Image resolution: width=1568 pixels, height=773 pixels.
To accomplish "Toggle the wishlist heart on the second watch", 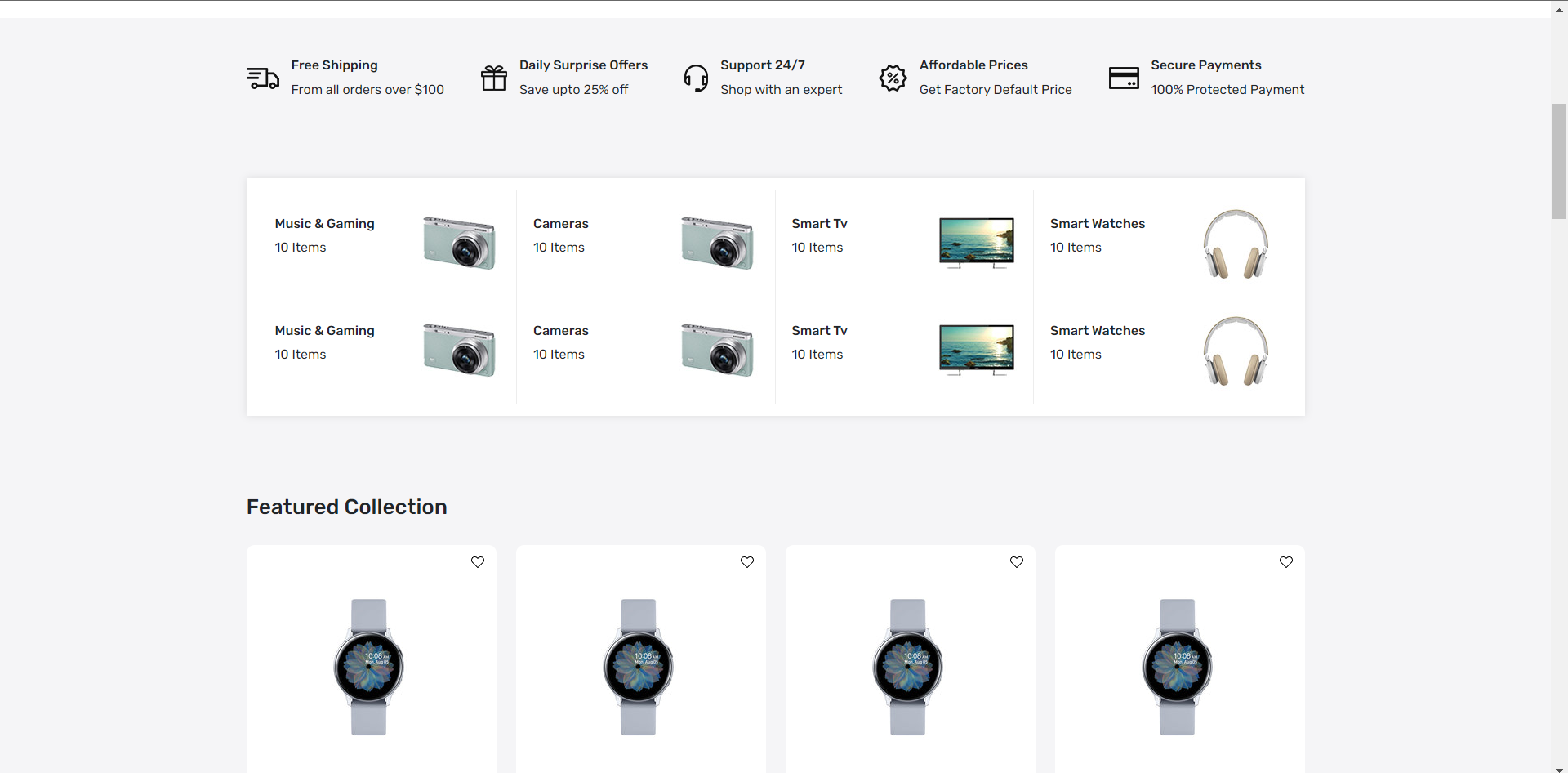I will click(x=747, y=562).
